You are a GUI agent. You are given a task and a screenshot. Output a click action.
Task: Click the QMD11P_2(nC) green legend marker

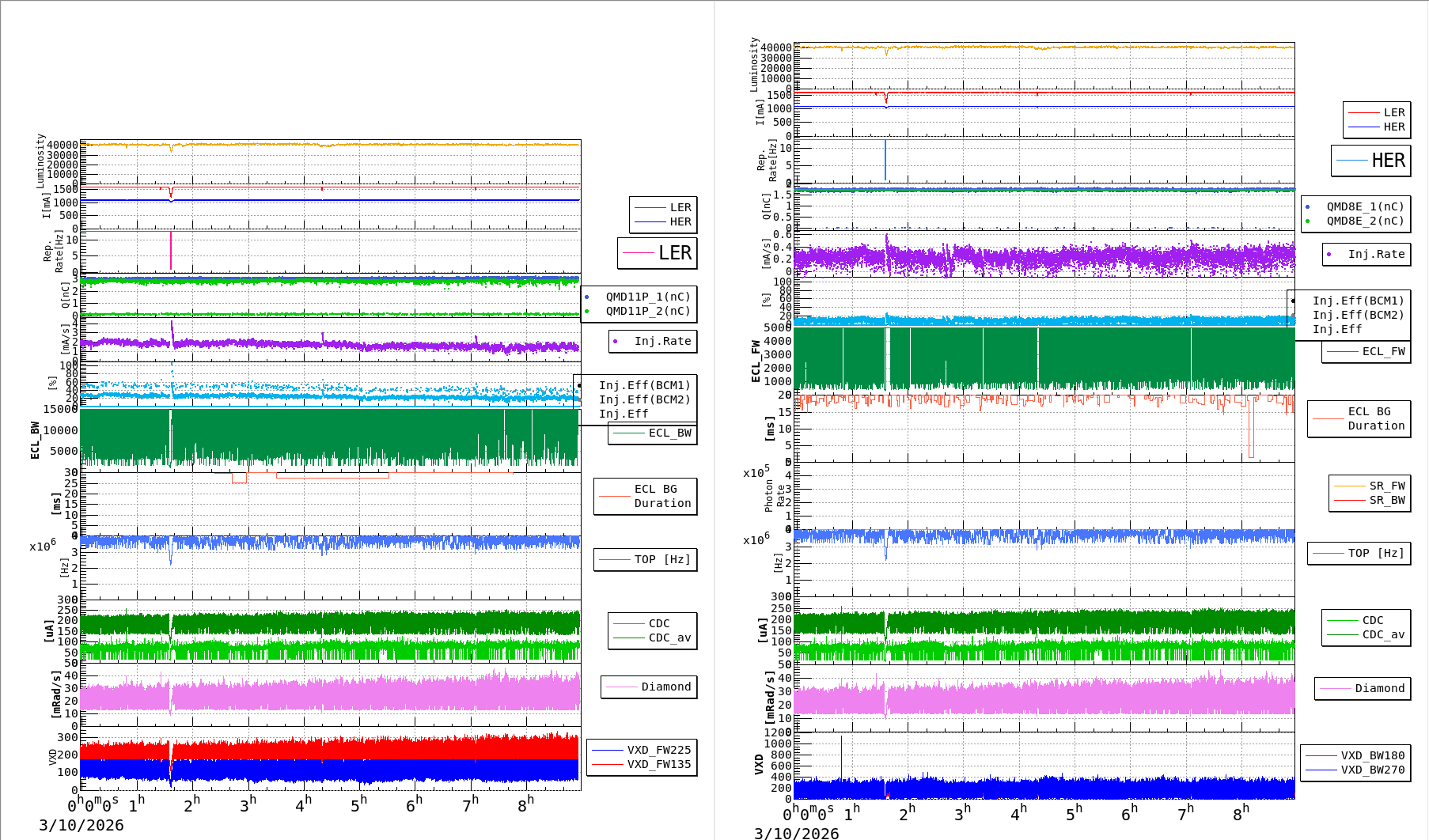coord(586,311)
